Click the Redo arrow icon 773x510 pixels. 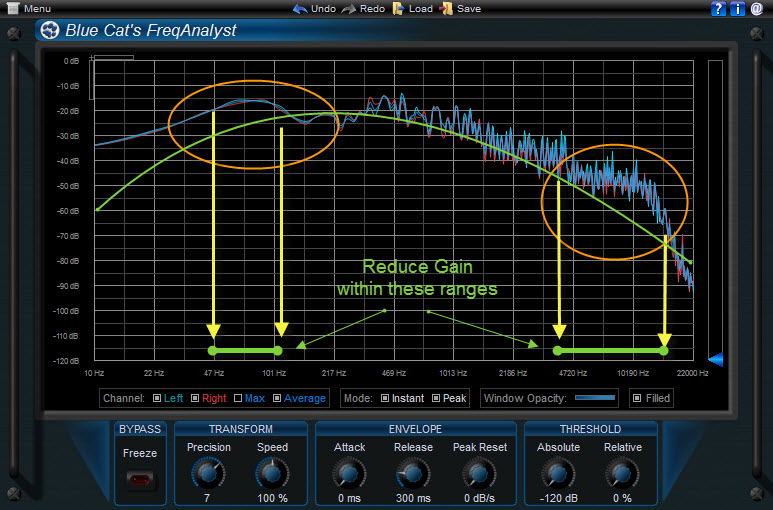349,8
